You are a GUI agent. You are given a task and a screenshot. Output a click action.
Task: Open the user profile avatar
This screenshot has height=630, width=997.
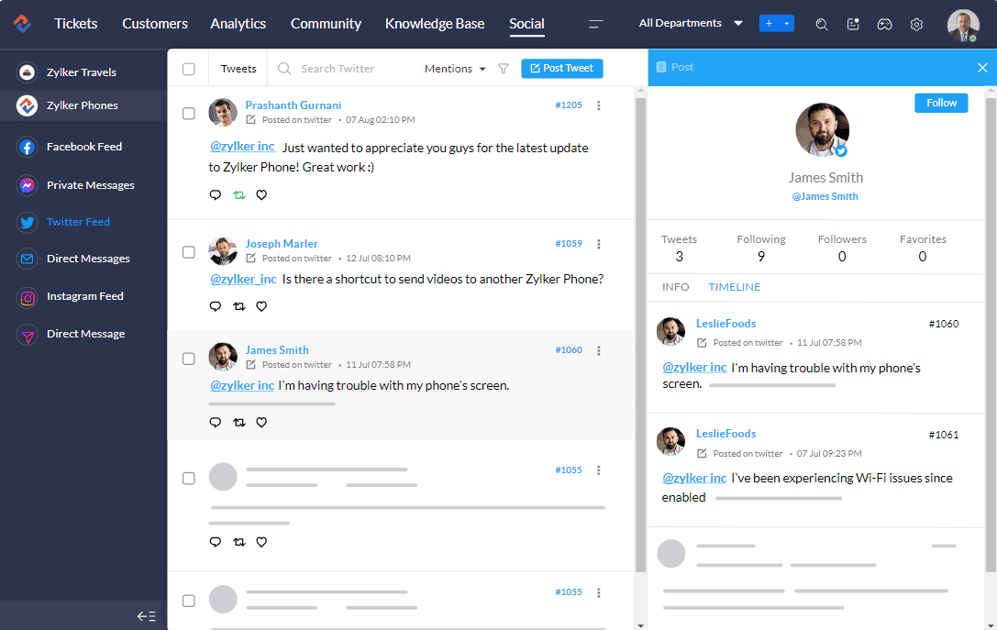[963, 25]
